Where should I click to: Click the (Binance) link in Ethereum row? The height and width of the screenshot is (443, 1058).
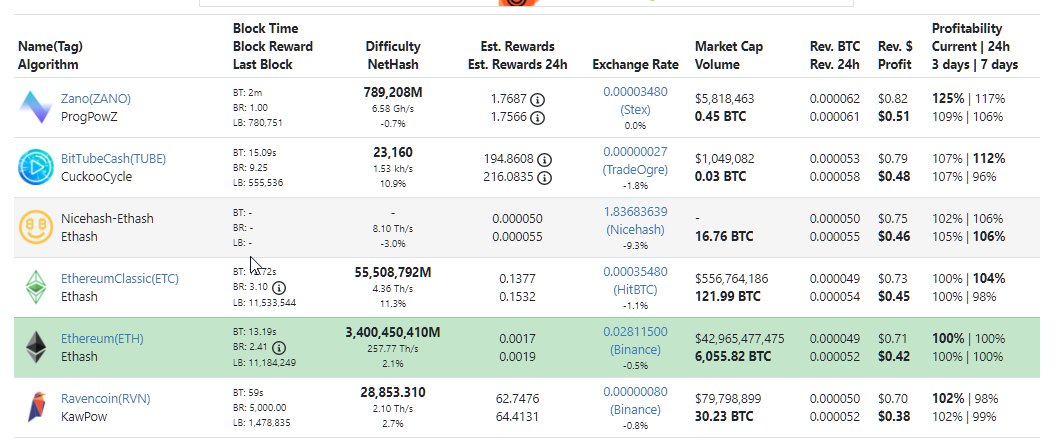635,349
